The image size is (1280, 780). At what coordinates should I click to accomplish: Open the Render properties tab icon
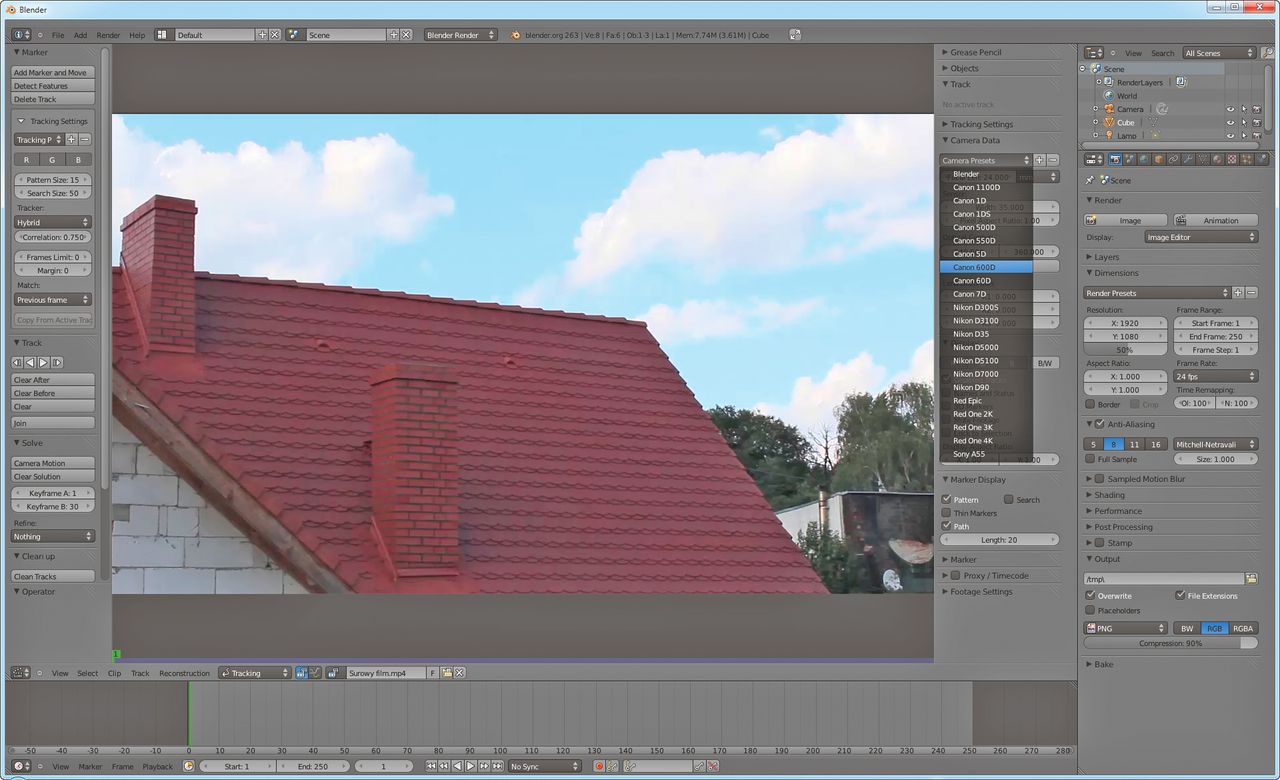(x=1115, y=159)
